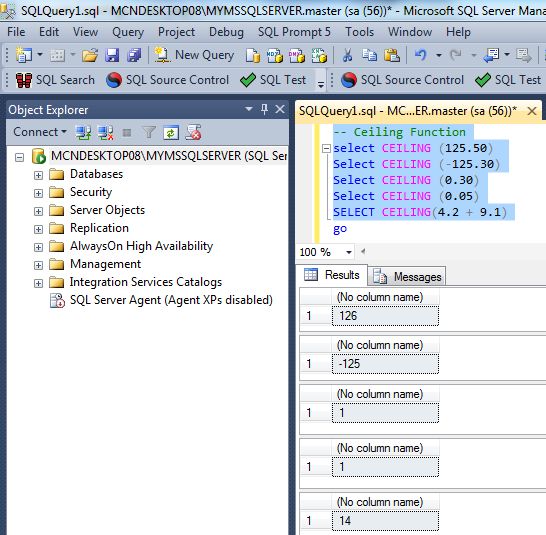Open the Project menu
This screenshot has height=535, width=546.
[176, 32]
